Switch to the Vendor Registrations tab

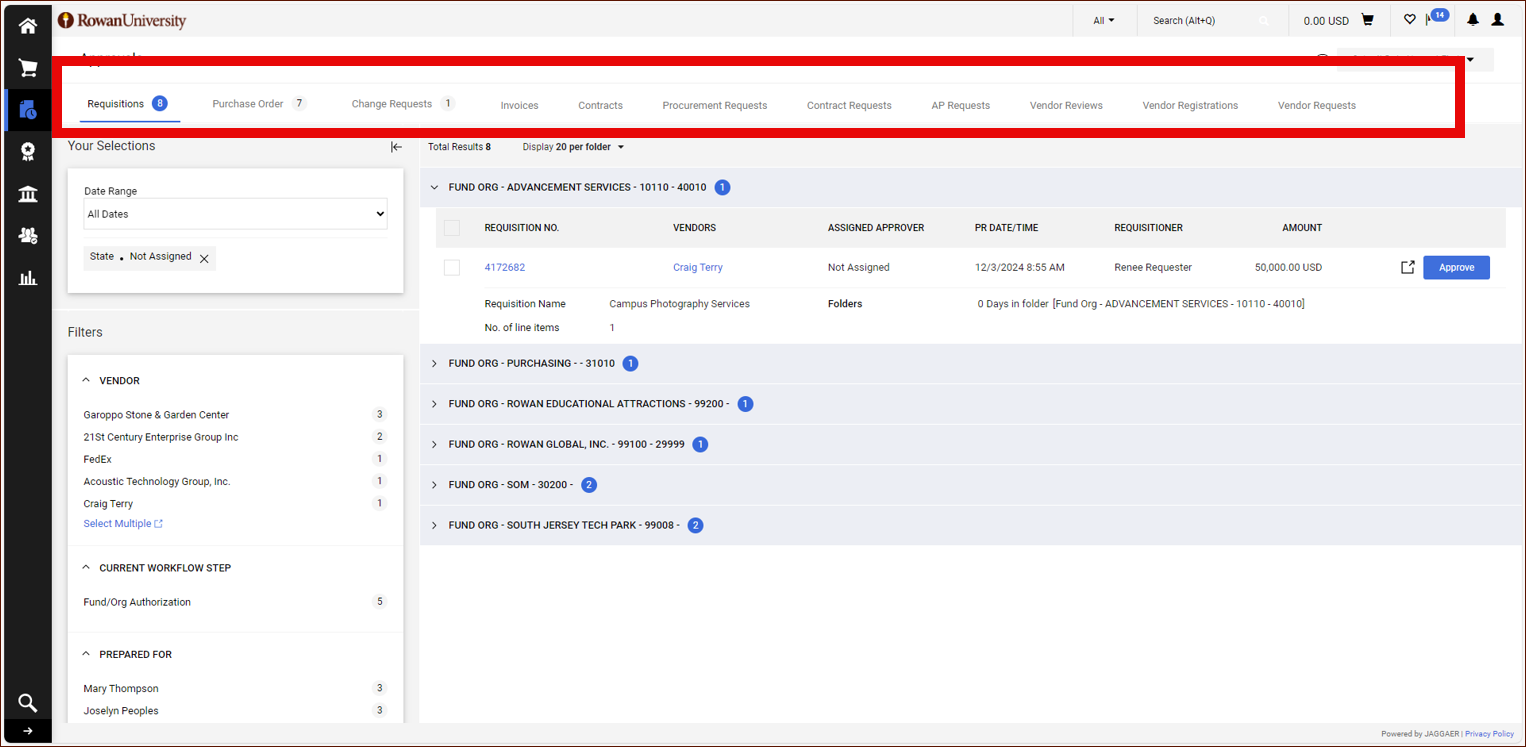point(1190,105)
